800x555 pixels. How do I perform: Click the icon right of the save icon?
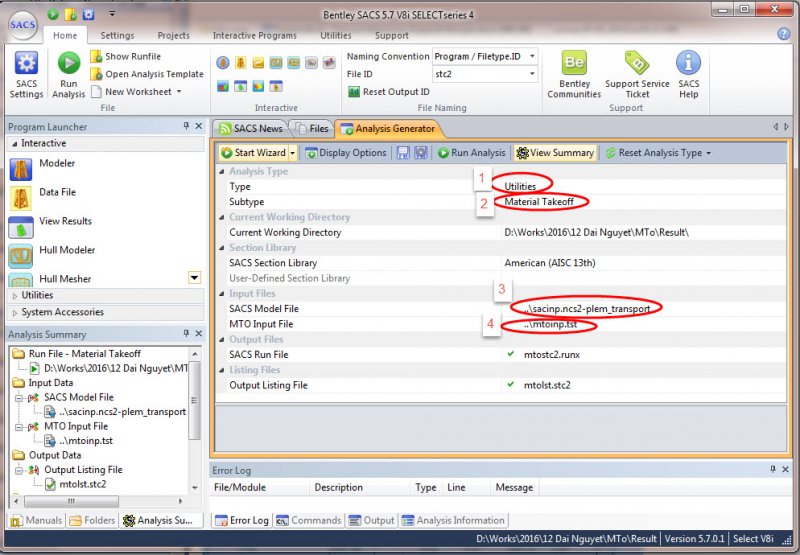(x=420, y=153)
